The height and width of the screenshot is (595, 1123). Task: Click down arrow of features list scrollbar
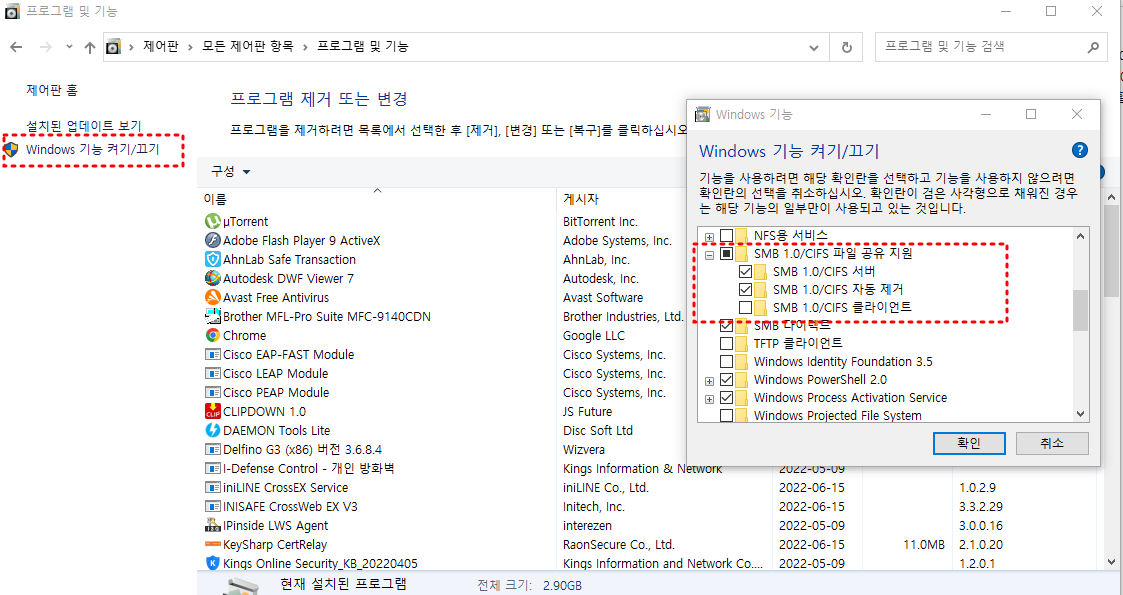[x=1080, y=414]
